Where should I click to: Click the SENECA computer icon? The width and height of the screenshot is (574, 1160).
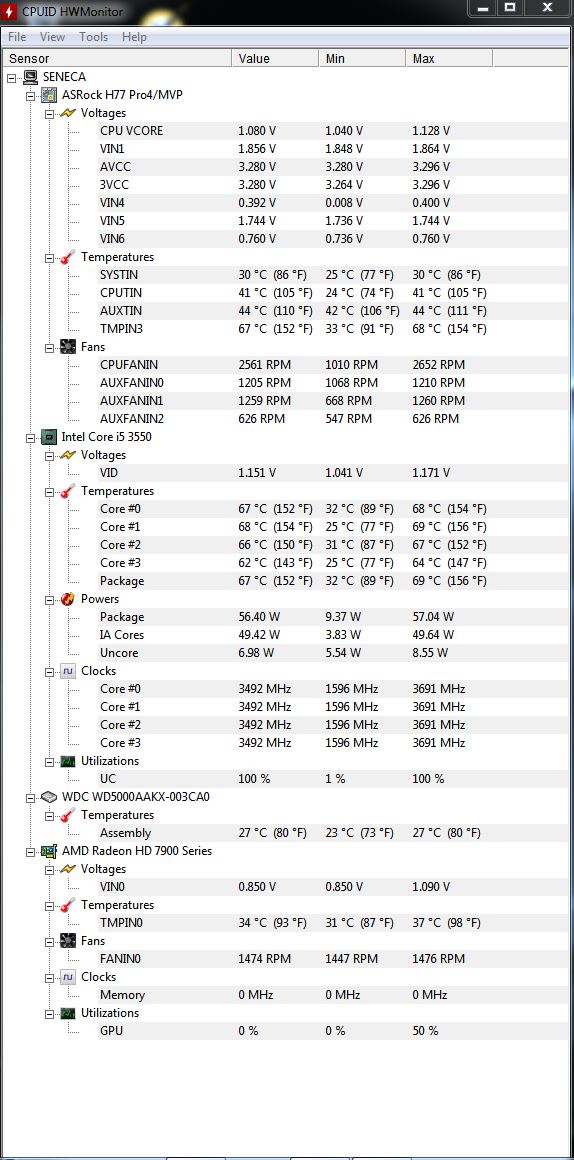pyautogui.click(x=31, y=77)
